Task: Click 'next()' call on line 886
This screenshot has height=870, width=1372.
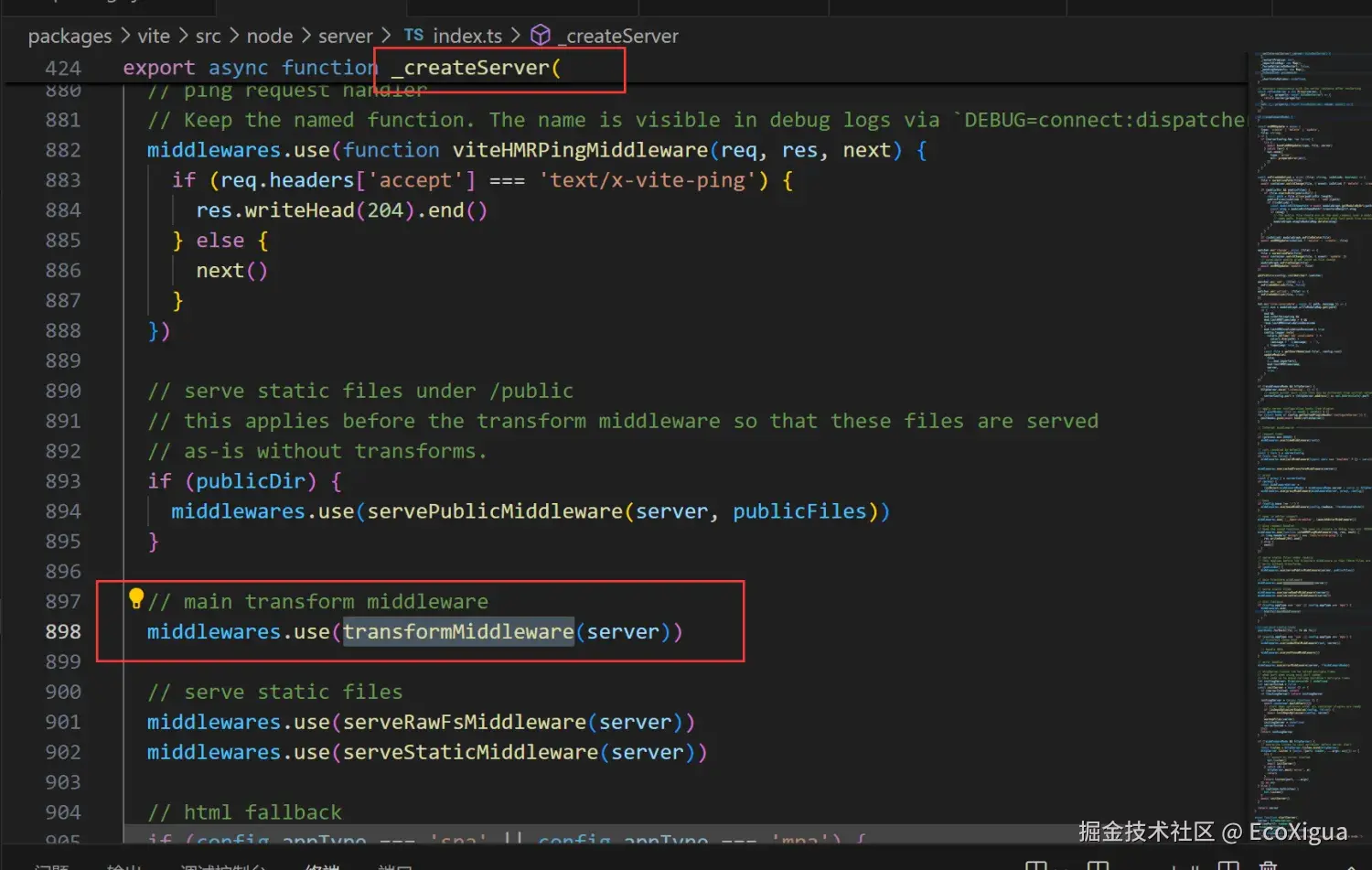Action: (x=231, y=270)
